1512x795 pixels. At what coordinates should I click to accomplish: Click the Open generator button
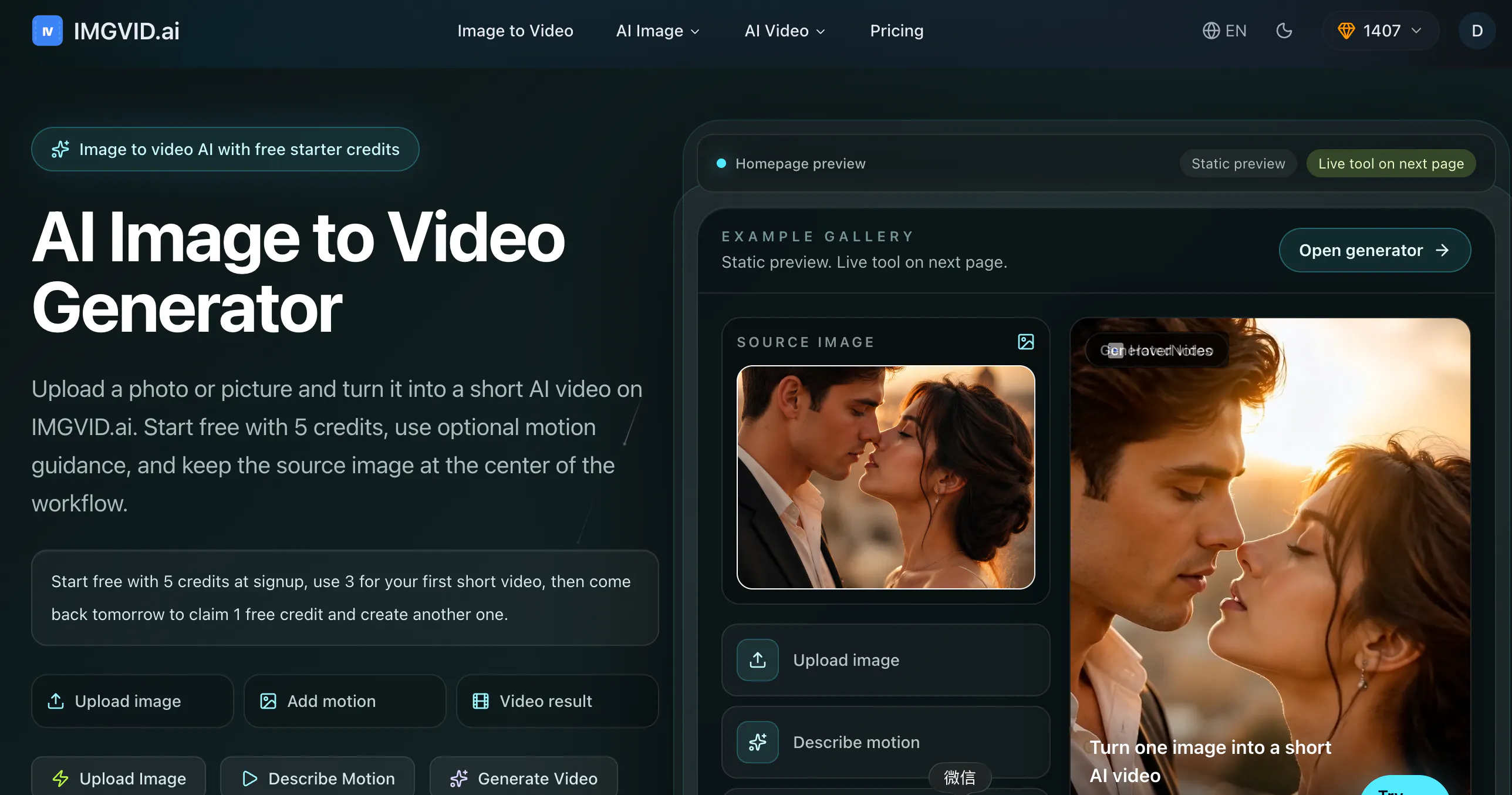(1375, 250)
